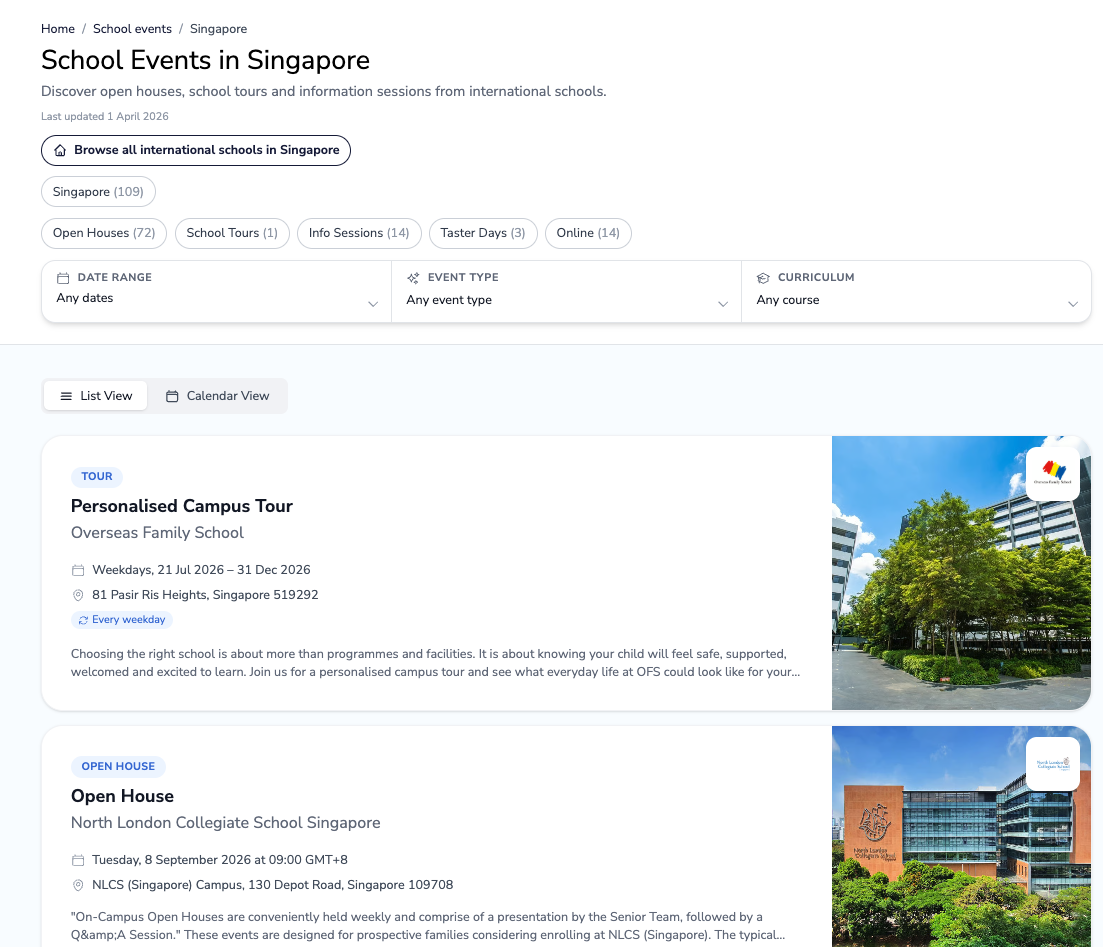Click the 'On-Campus Open Houses' description text

[x=428, y=926]
